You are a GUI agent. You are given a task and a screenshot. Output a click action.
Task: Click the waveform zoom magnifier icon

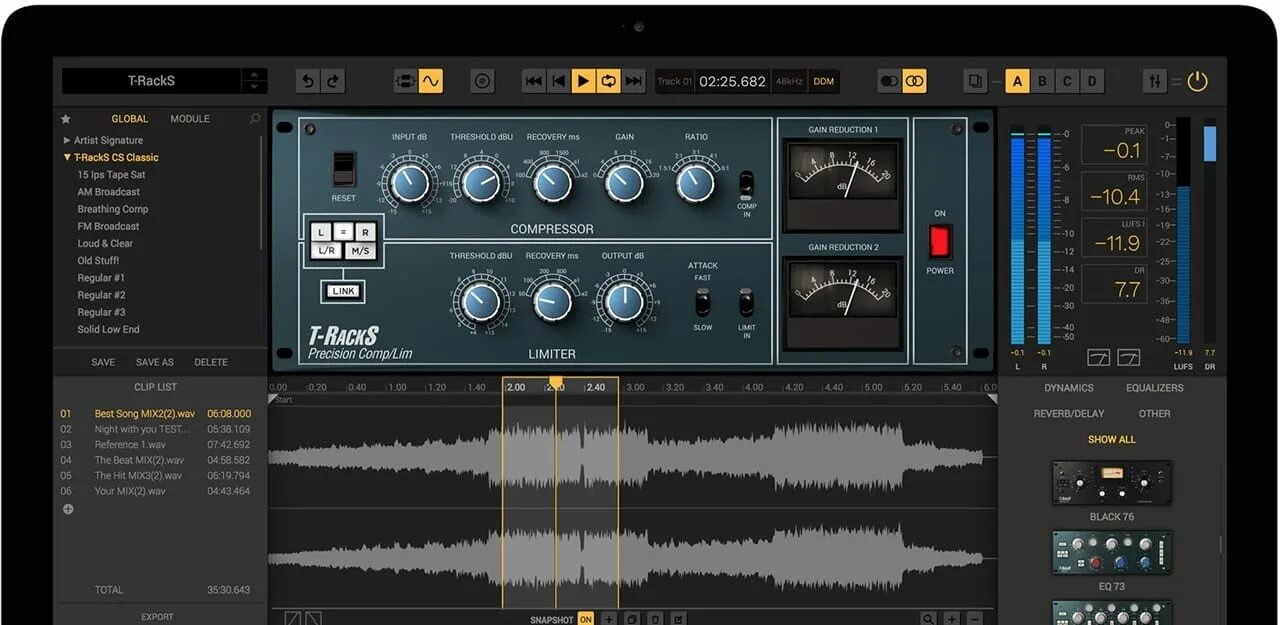click(930, 619)
